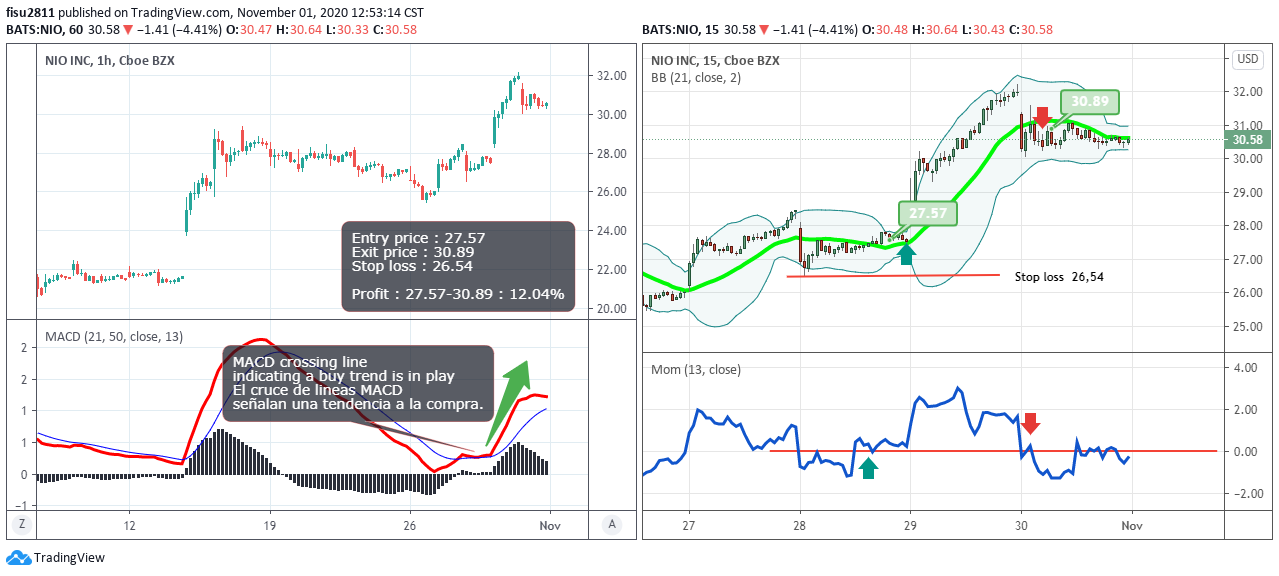Click the TradingView logo icon
This screenshot has height=576, width=1279.
click(18, 558)
